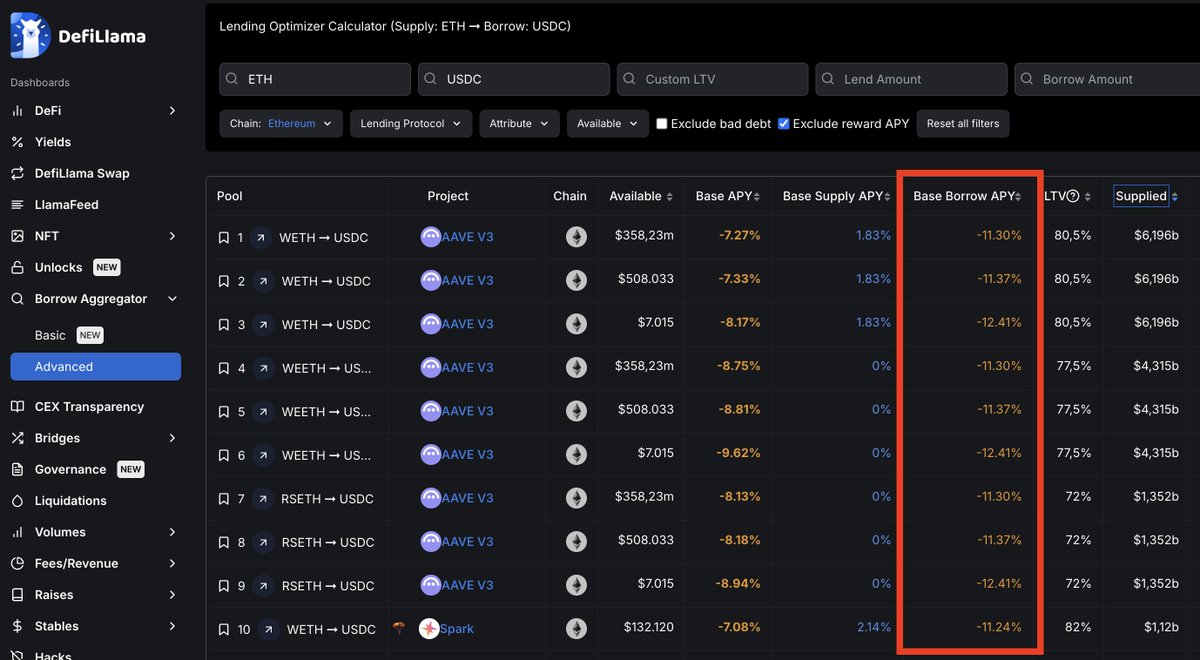This screenshot has height=660, width=1200.
Task: Click the search icon in the ETH field
Action: [x=232, y=79]
